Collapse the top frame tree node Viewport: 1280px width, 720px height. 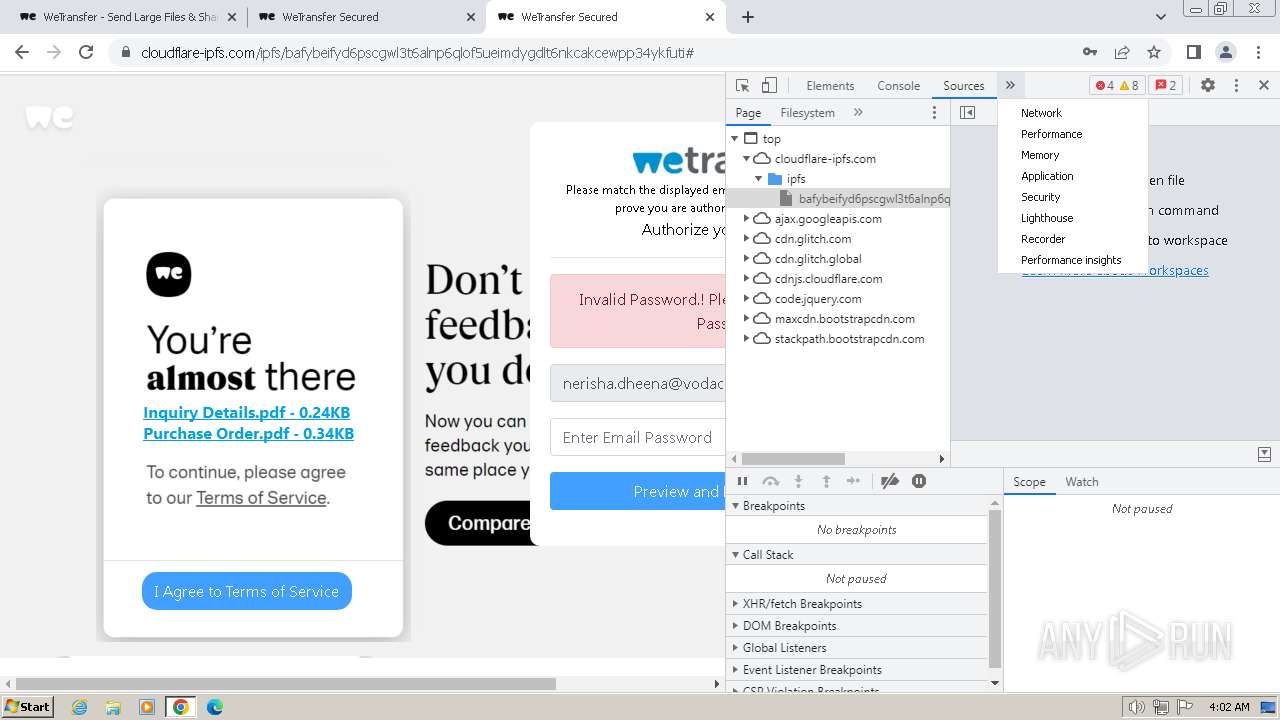pos(735,139)
